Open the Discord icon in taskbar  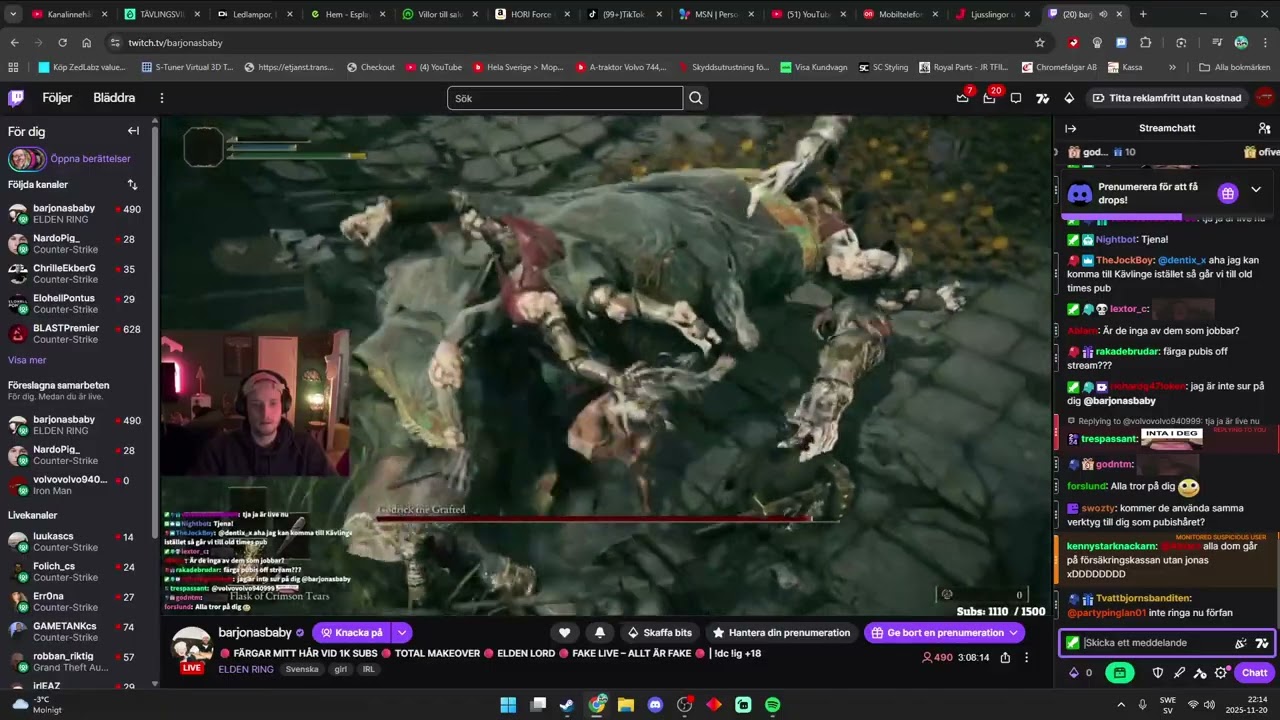[x=655, y=705]
